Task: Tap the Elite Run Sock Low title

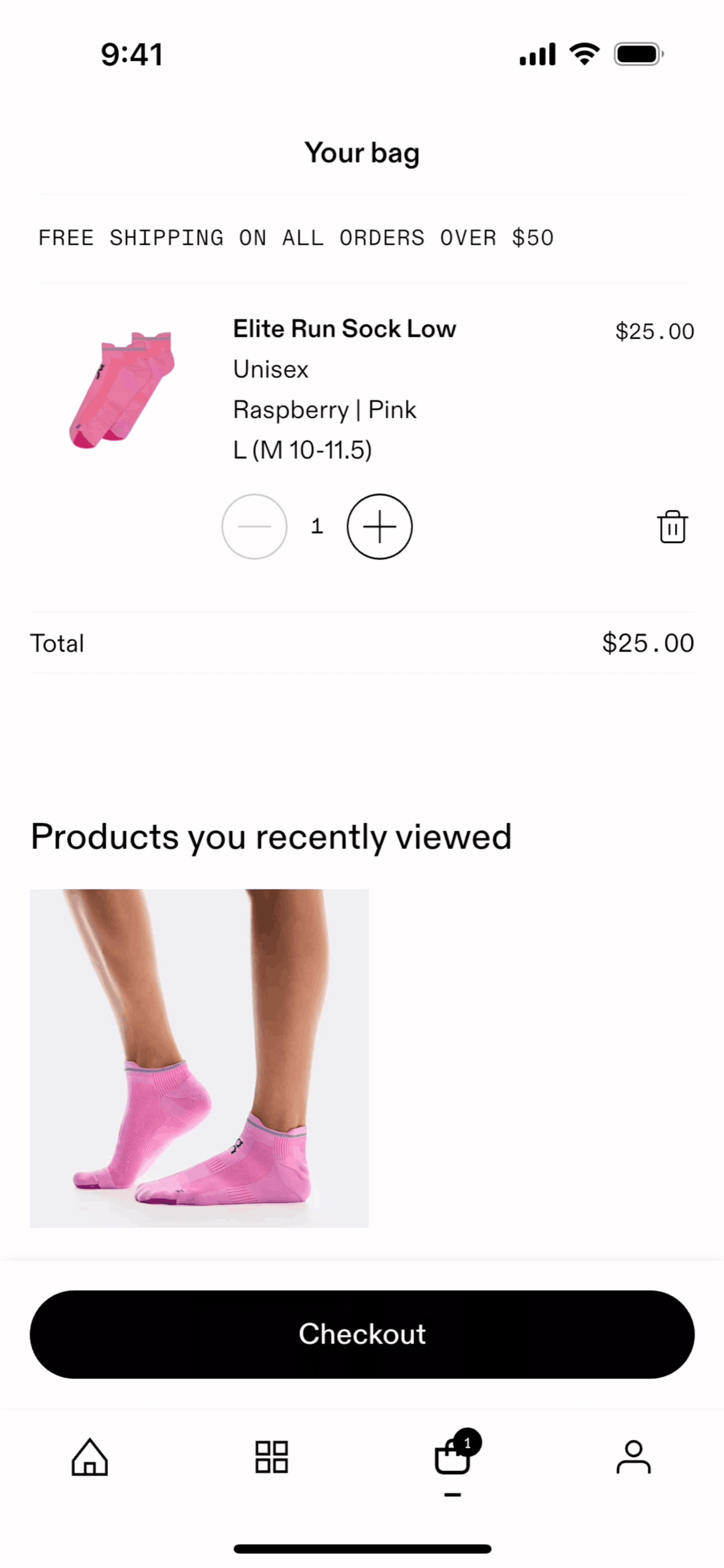Action: click(x=344, y=329)
